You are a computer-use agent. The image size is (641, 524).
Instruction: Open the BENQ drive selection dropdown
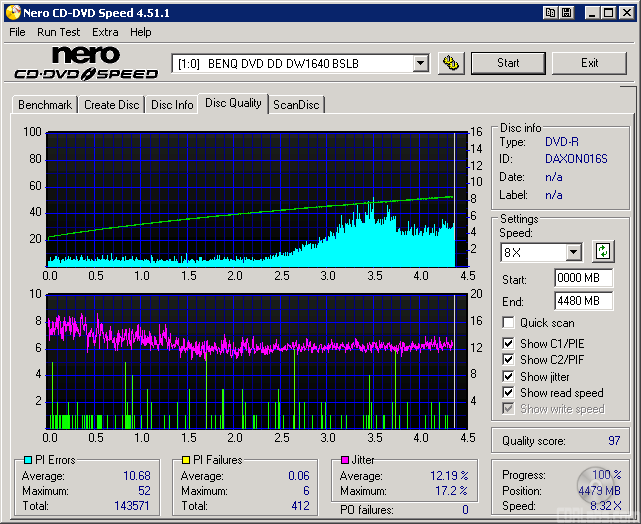(420, 64)
